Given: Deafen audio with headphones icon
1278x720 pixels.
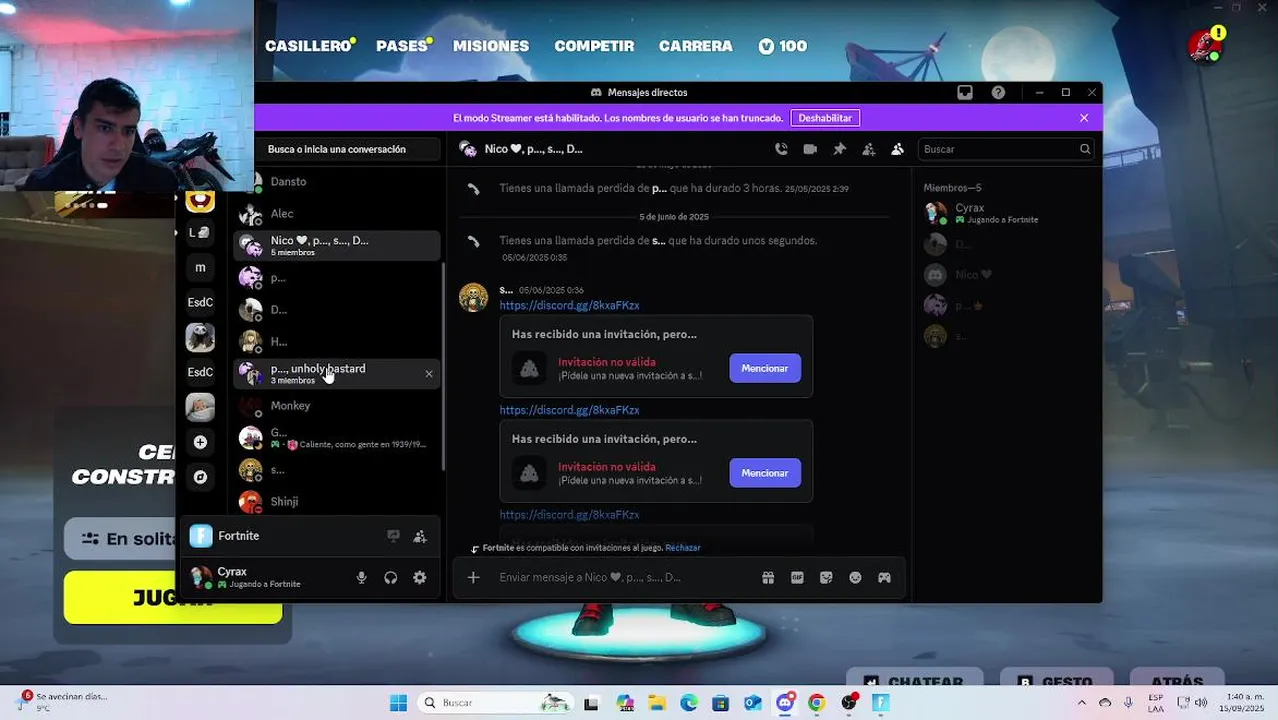Looking at the screenshot, I should coord(391,577).
